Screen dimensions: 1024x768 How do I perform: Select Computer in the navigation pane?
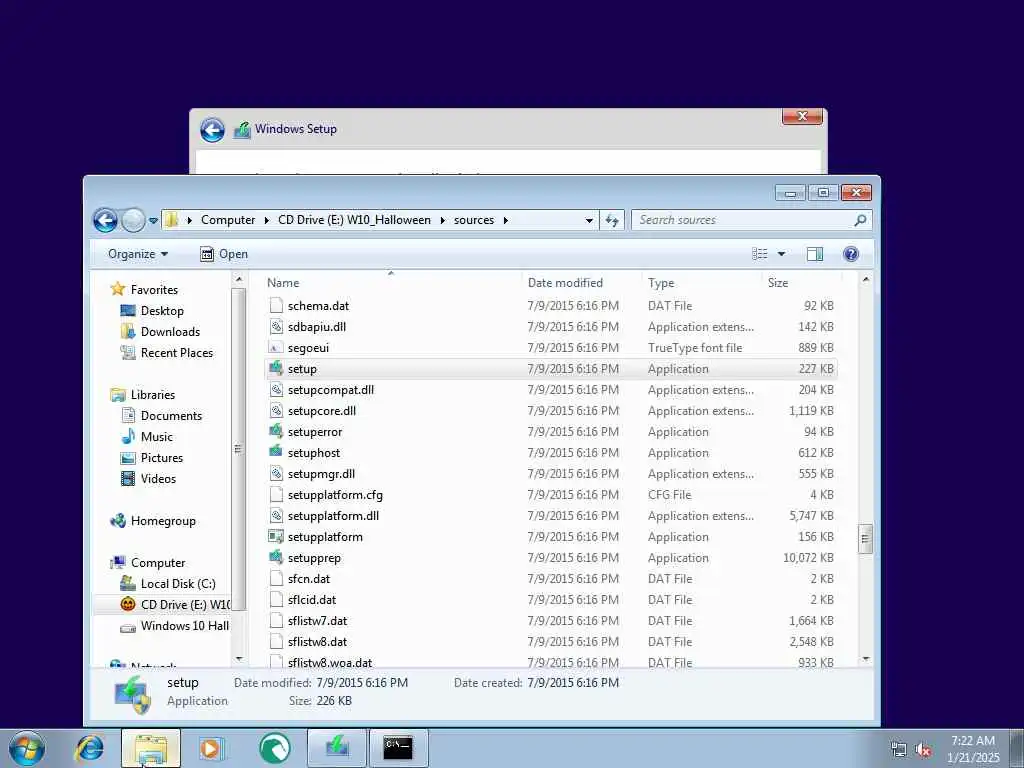point(158,563)
